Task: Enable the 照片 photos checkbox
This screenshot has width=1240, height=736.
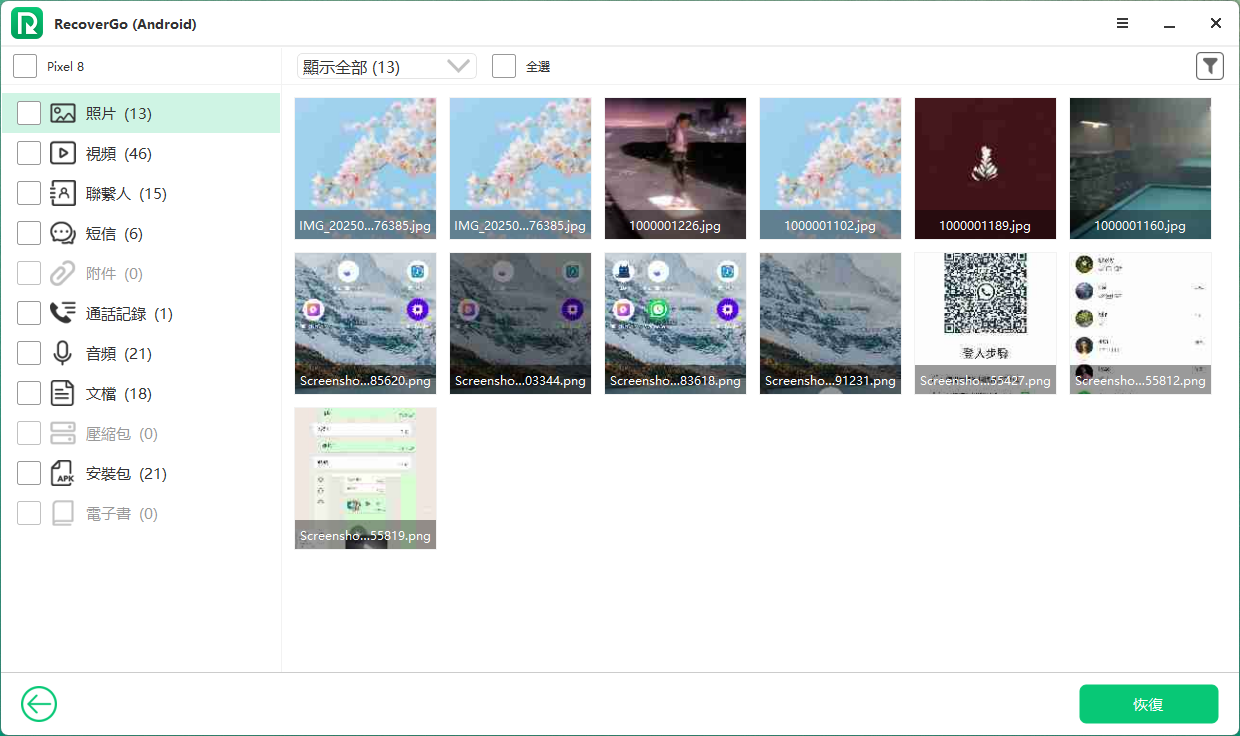Action: (29, 113)
